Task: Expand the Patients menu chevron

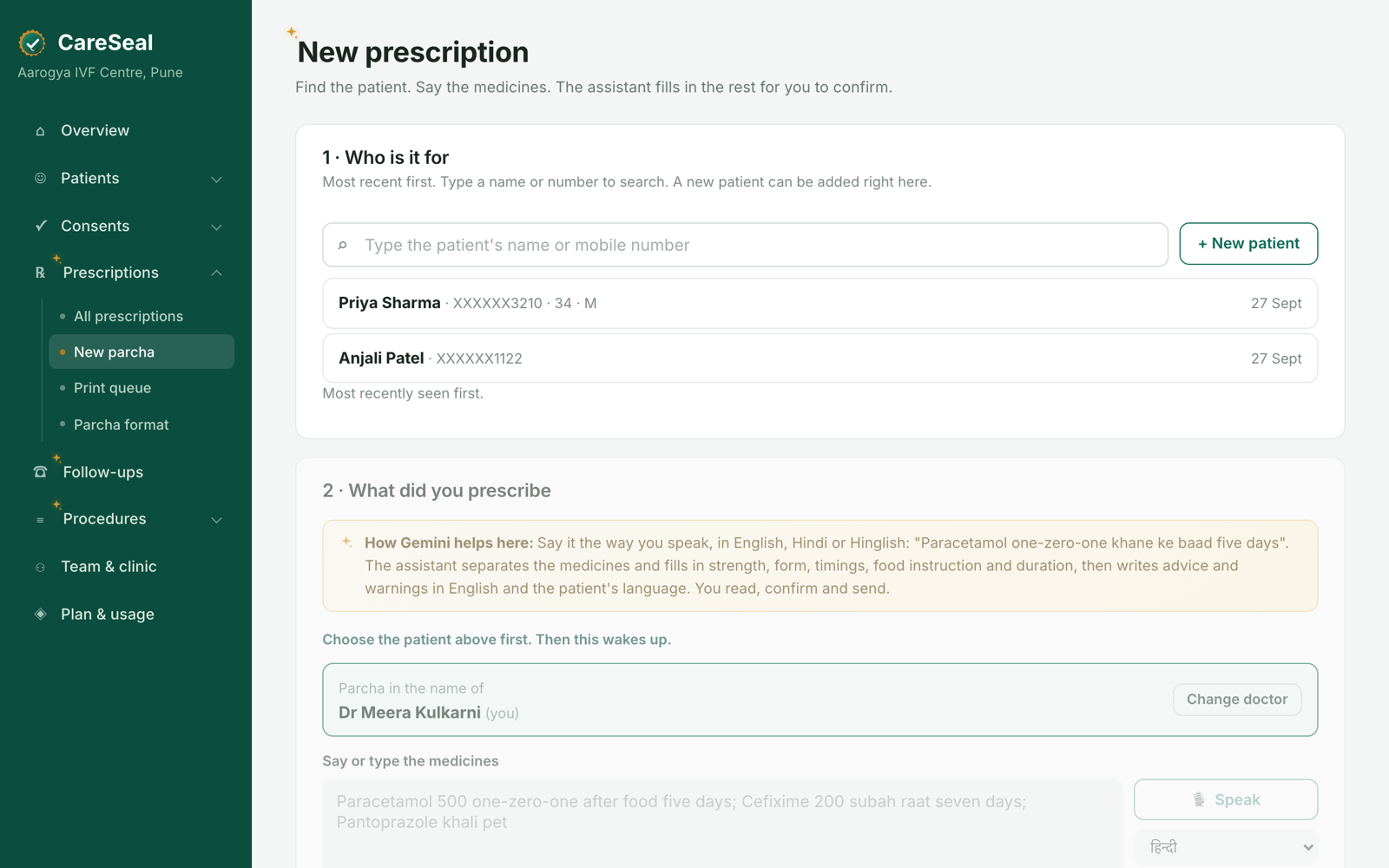Action: coord(217,179)
